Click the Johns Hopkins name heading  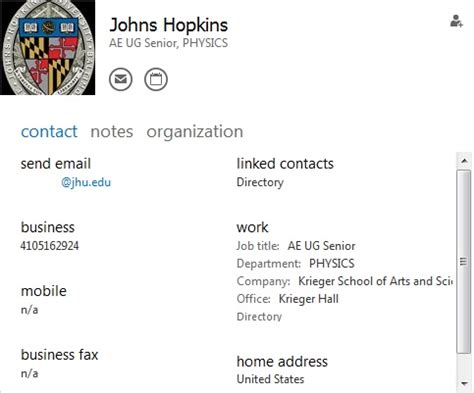[169, 25]
